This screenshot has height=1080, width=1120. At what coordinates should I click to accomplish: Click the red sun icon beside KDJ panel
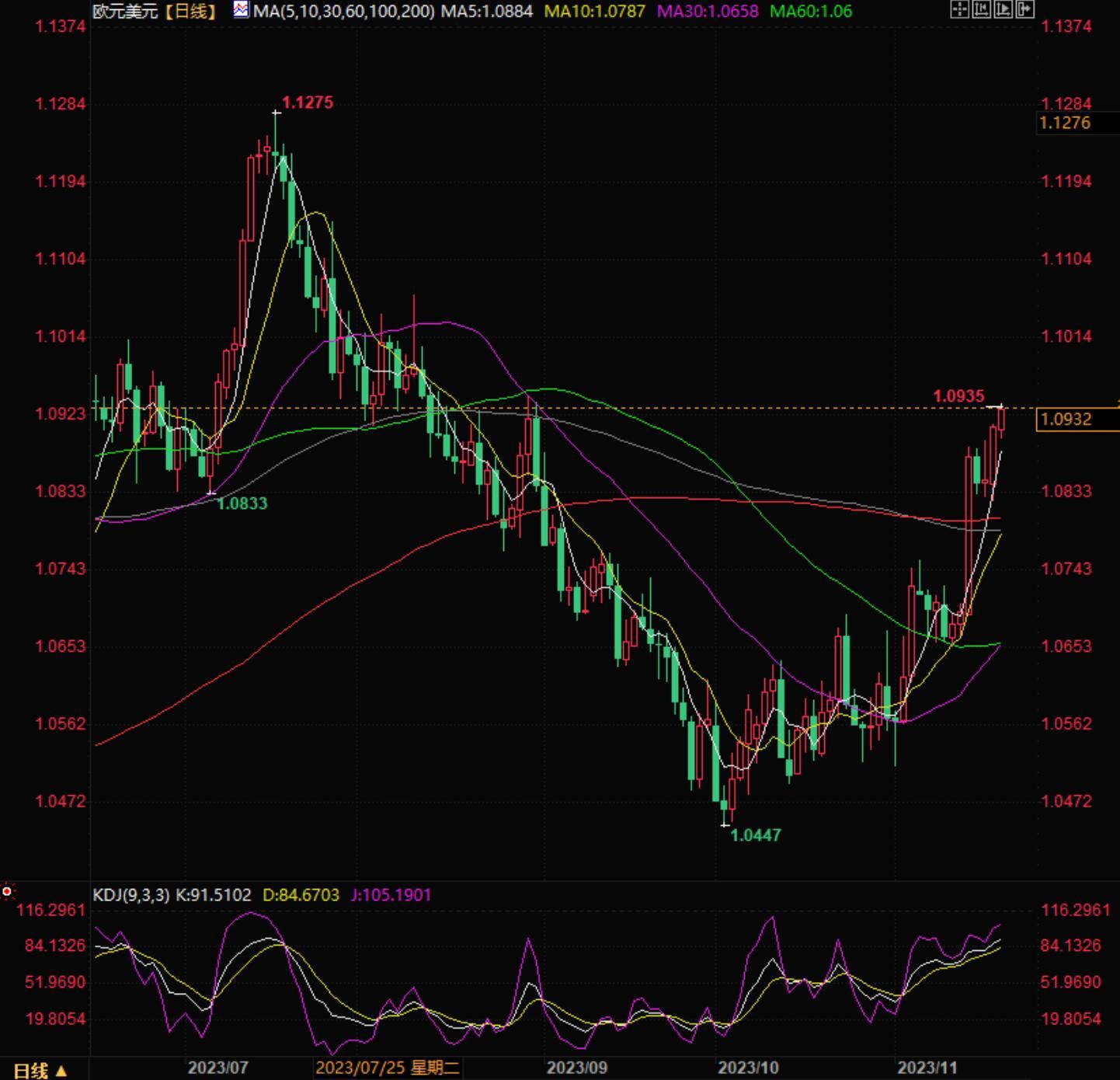click(7, 891)
